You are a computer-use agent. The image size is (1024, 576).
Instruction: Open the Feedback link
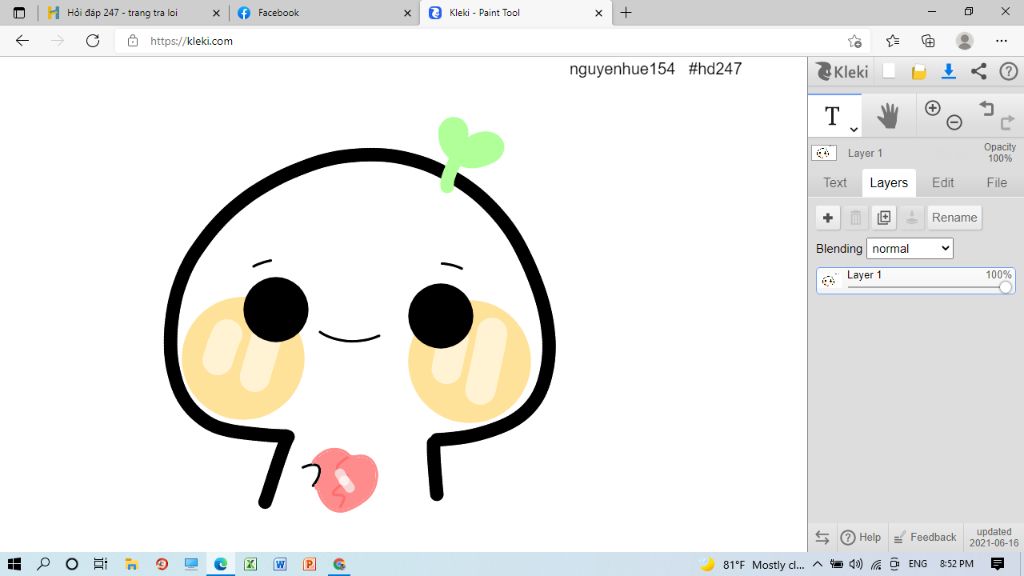(925, 537)
